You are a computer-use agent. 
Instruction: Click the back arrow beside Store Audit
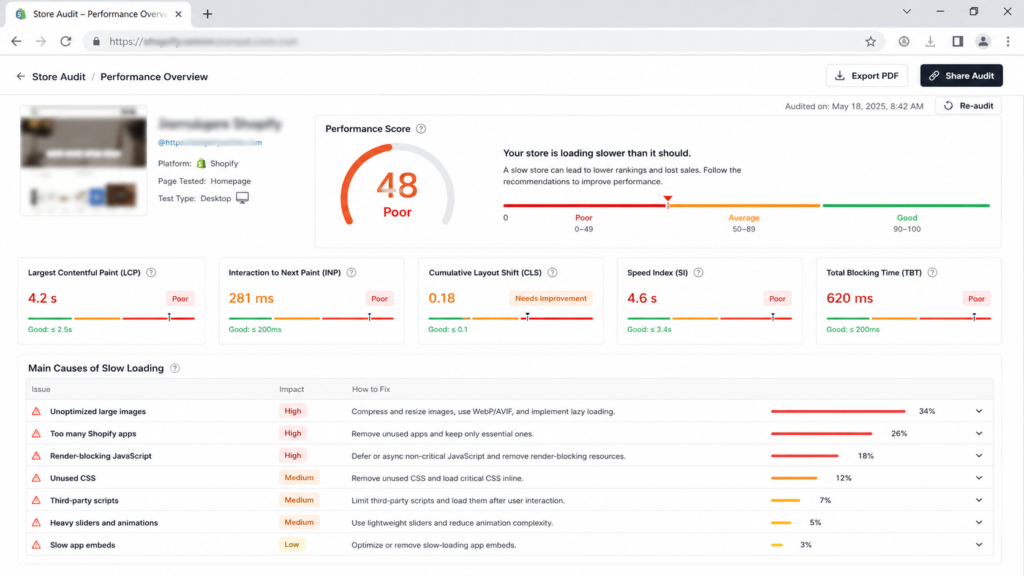pos(21,76)
